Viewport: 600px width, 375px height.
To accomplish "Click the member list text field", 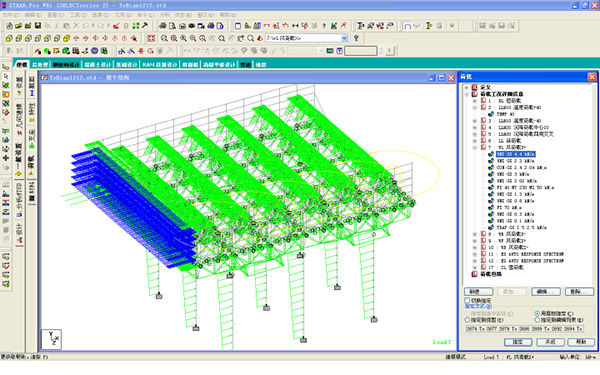I will pos(525,329).
